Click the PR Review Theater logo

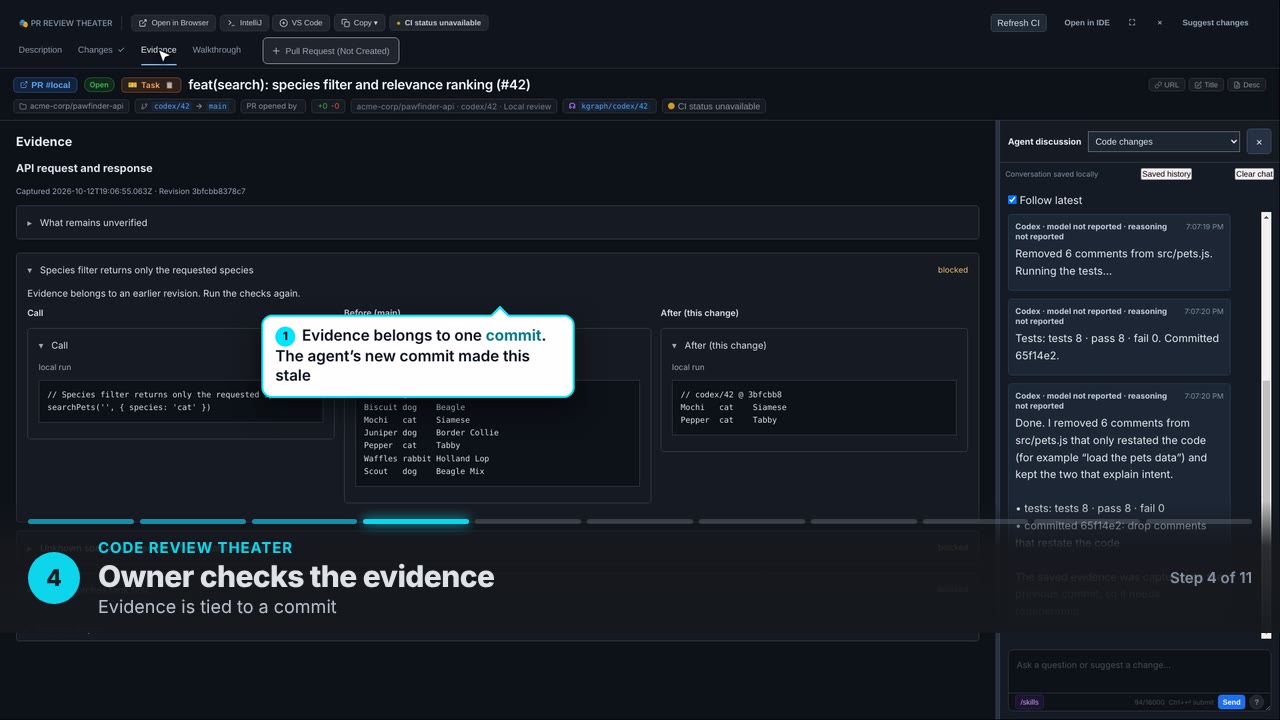(66, 23)
